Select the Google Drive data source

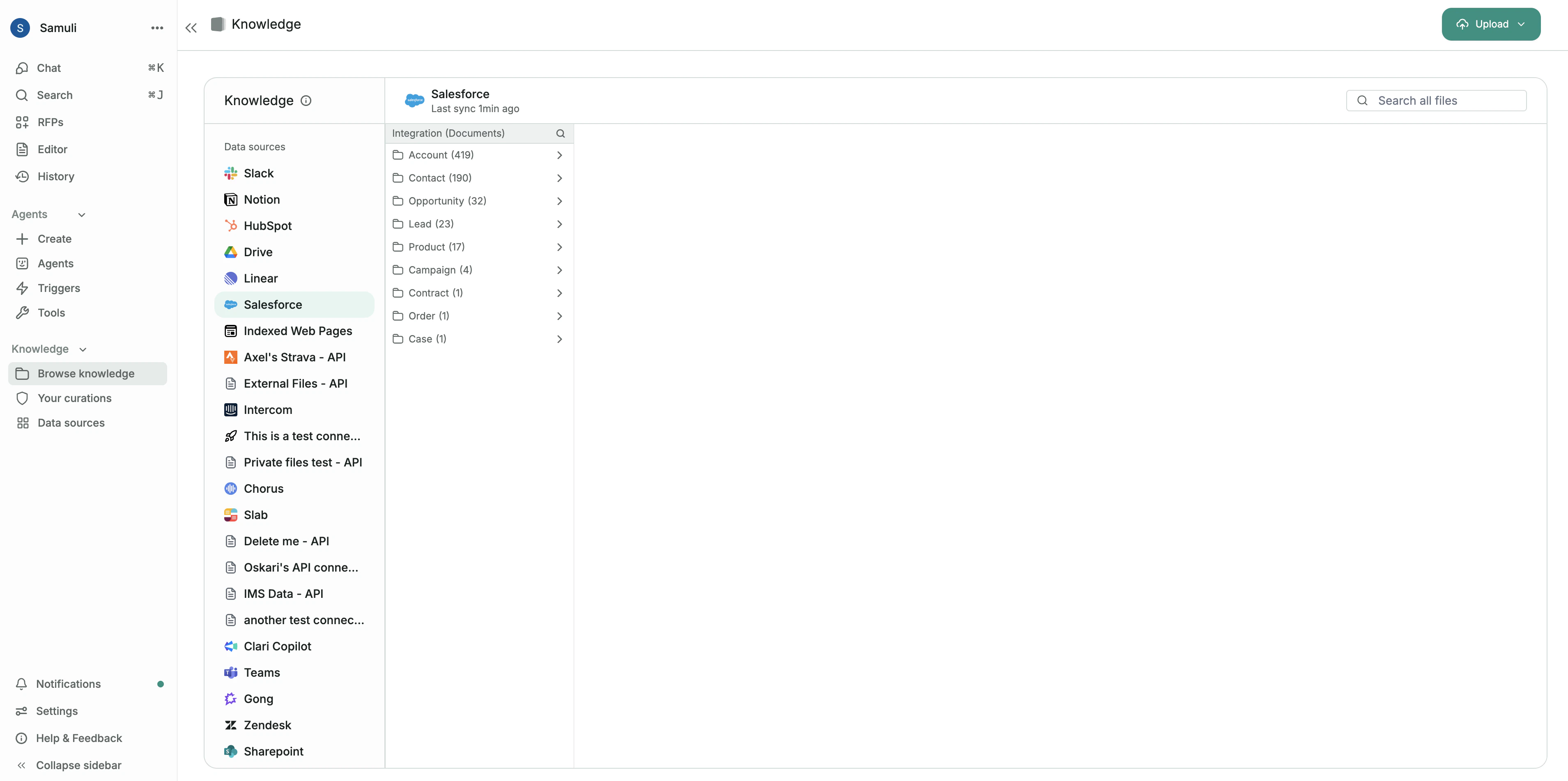coord(231,251)
